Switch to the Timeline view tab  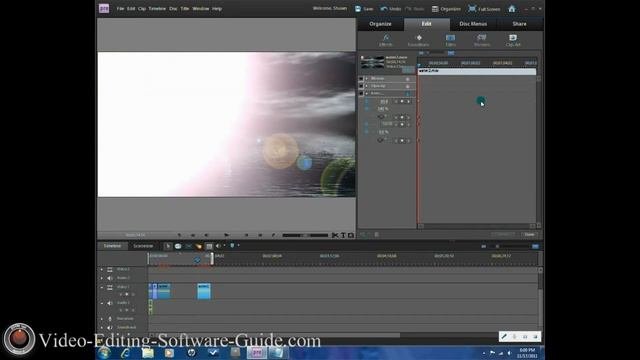coord(112,246)
